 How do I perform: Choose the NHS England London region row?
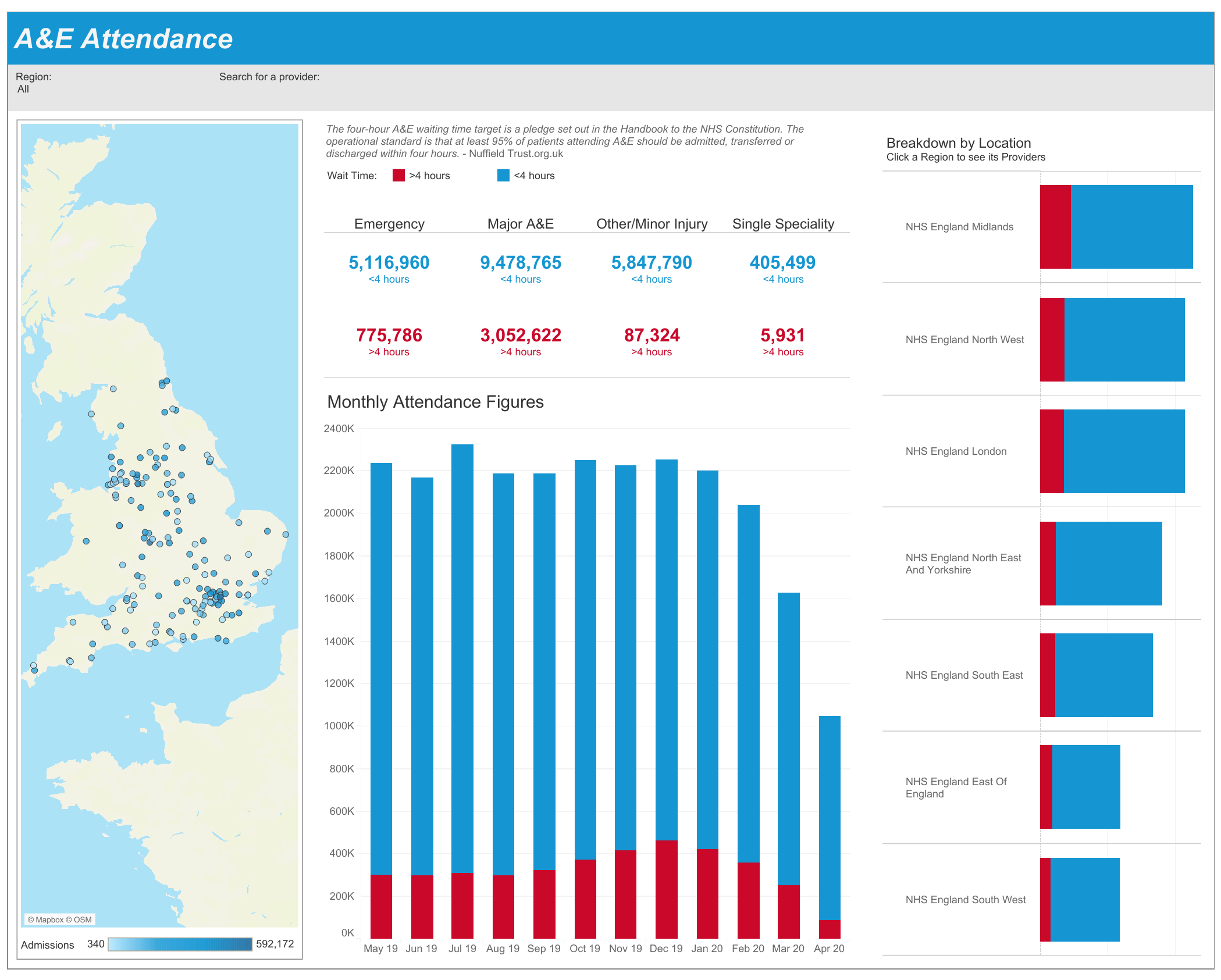tap(1041, 451)
